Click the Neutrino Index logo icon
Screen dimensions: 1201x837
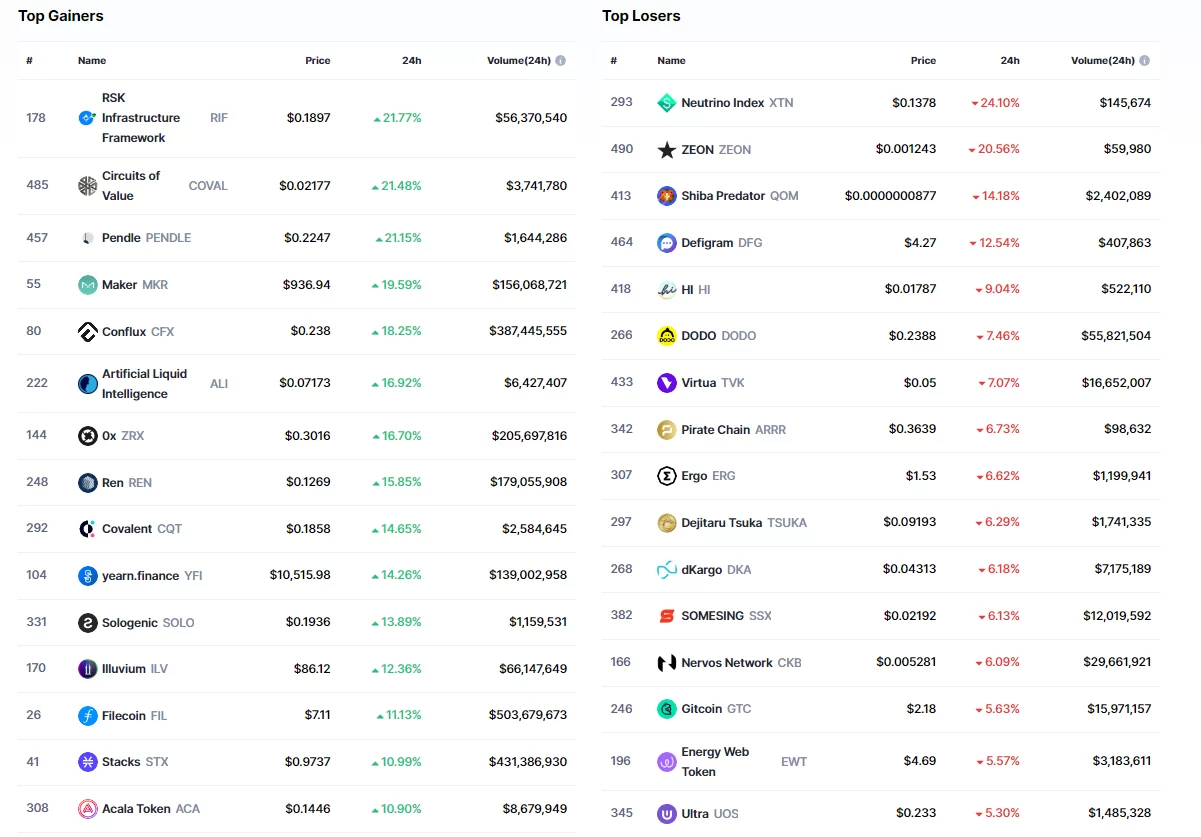click(667, 103)
